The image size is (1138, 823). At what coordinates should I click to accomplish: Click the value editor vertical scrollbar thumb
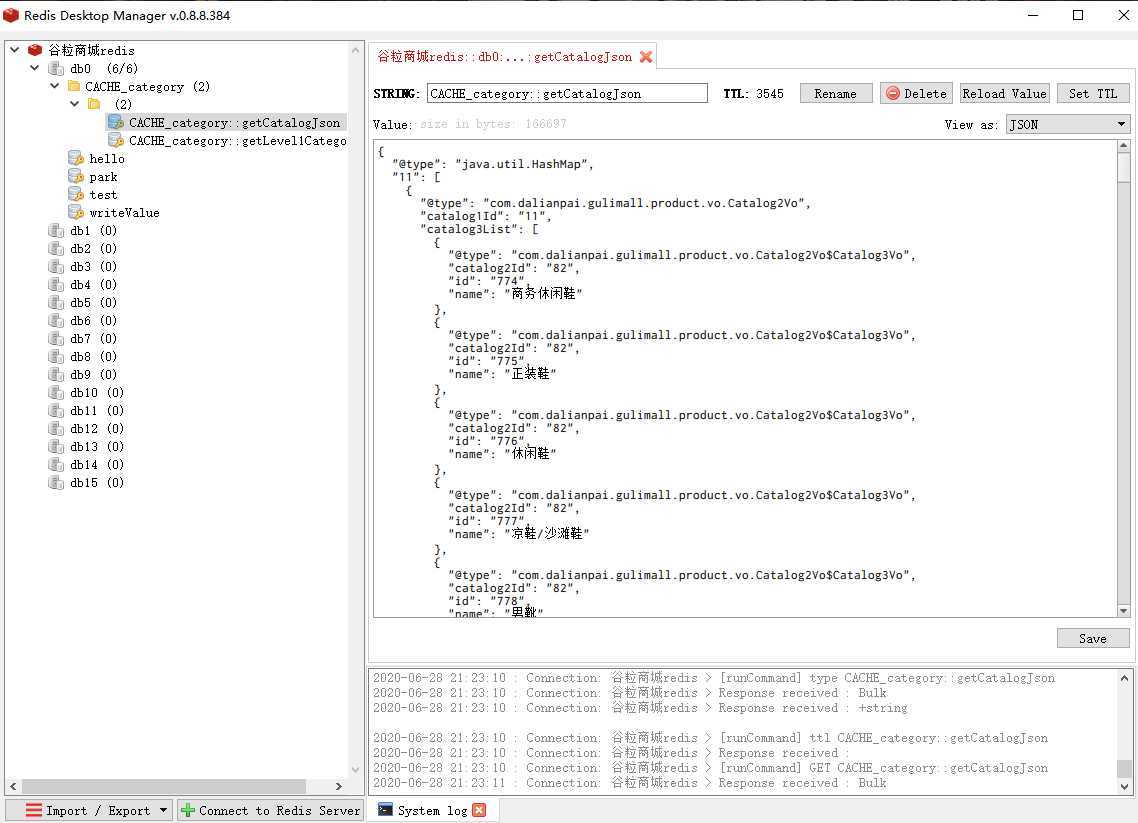[1123, 168]
